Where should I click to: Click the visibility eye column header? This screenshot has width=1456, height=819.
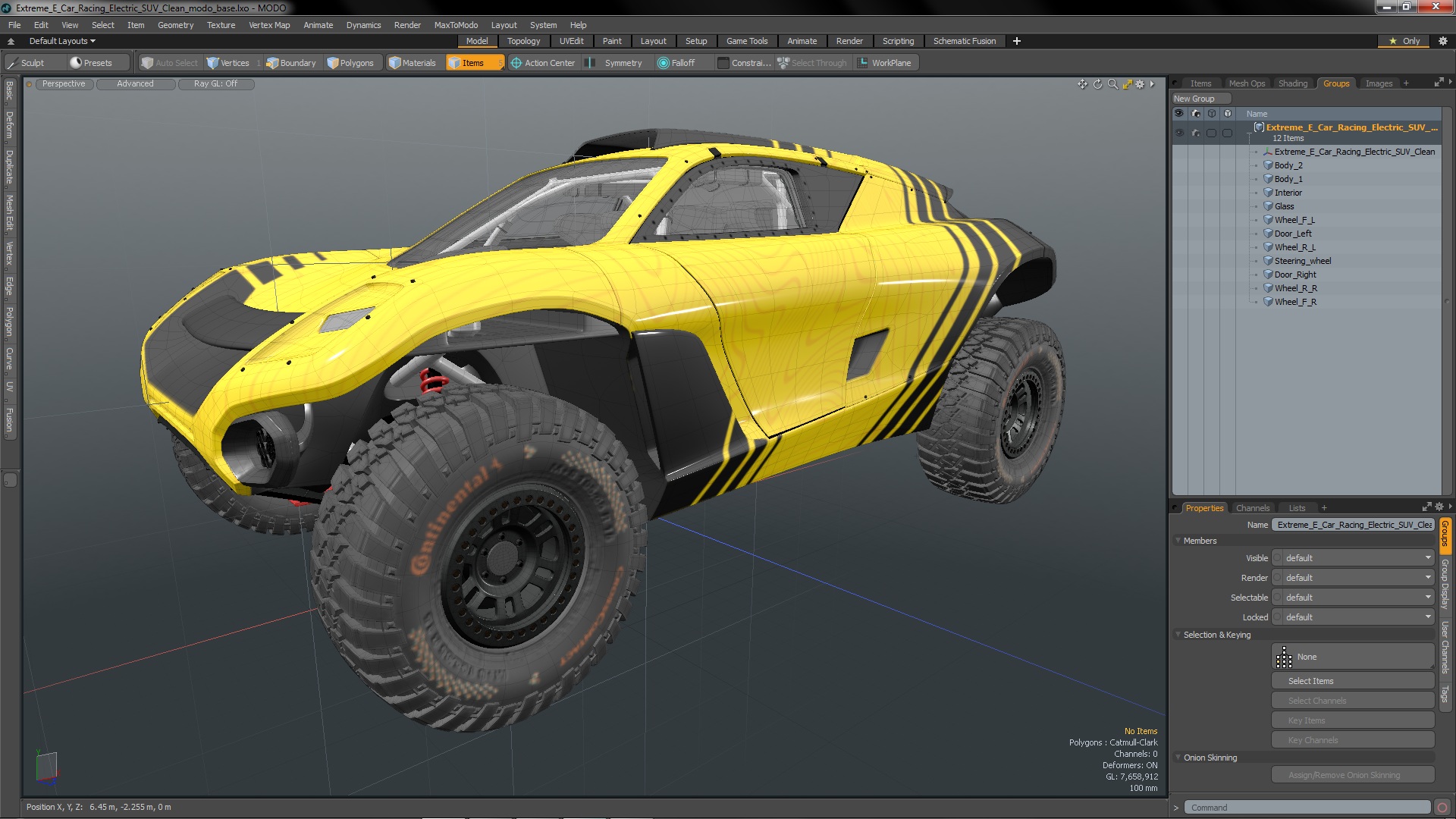point(1179,114)
